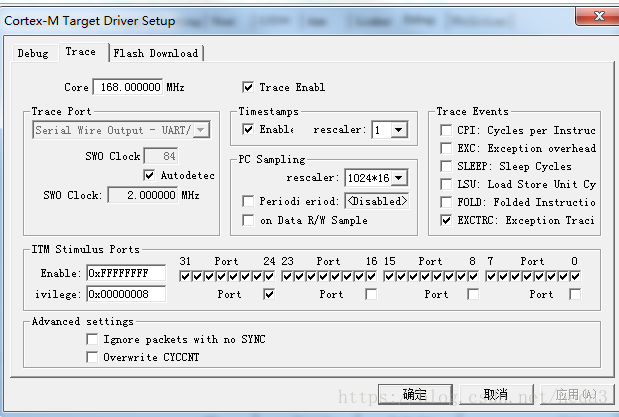Enable CPI Cycles per Instruction event
The image size is (619, 417).
[x=446, y=130]
